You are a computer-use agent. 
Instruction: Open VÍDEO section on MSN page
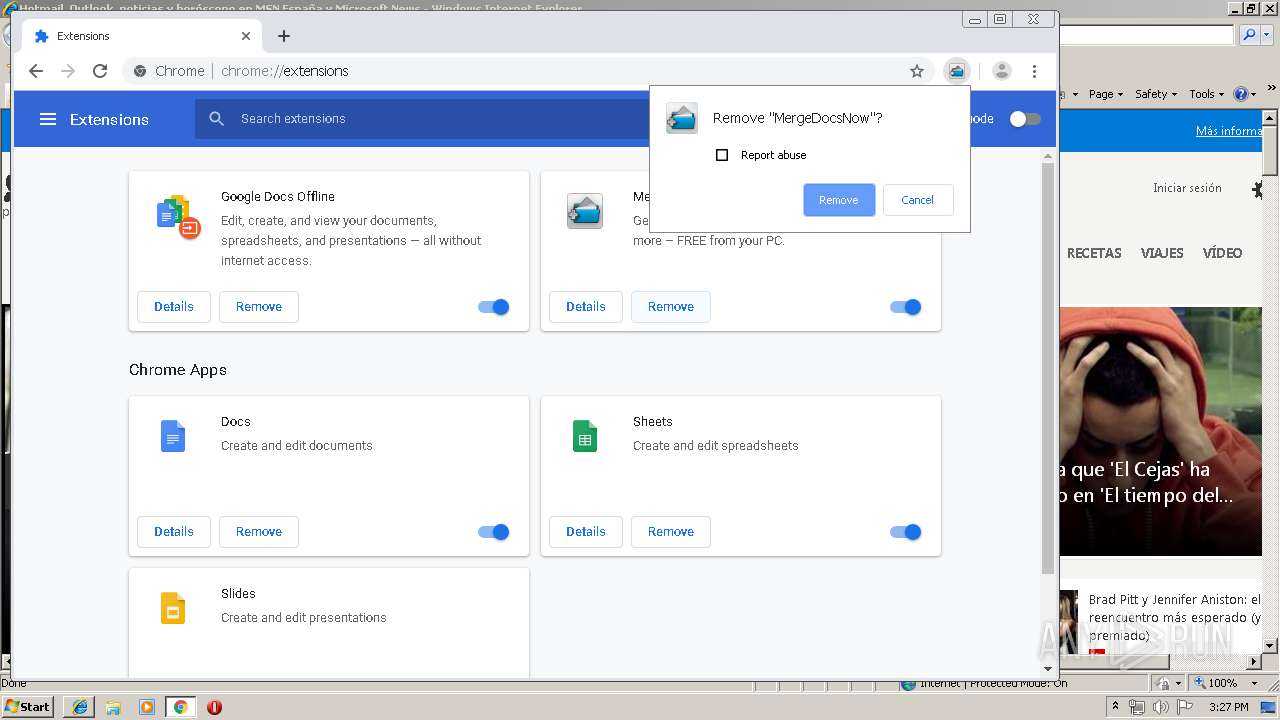(1222, 253)
